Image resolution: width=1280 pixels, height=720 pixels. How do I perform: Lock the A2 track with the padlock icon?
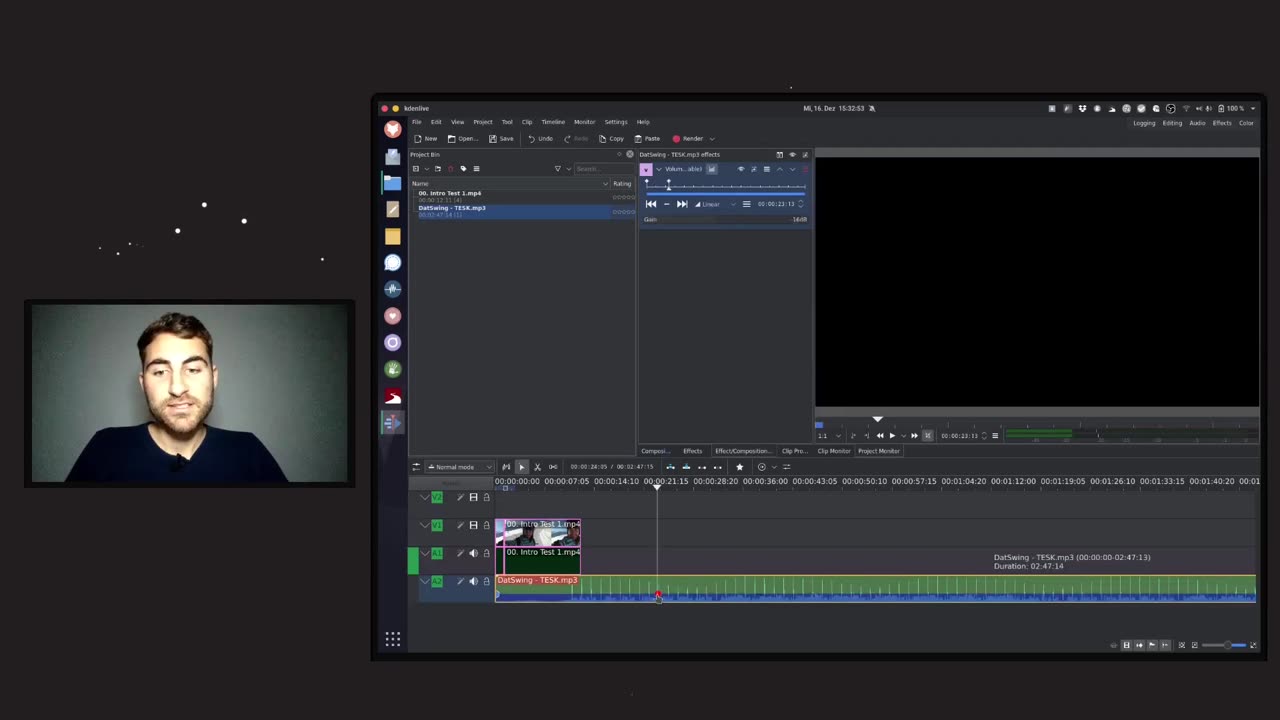[487, 581]
